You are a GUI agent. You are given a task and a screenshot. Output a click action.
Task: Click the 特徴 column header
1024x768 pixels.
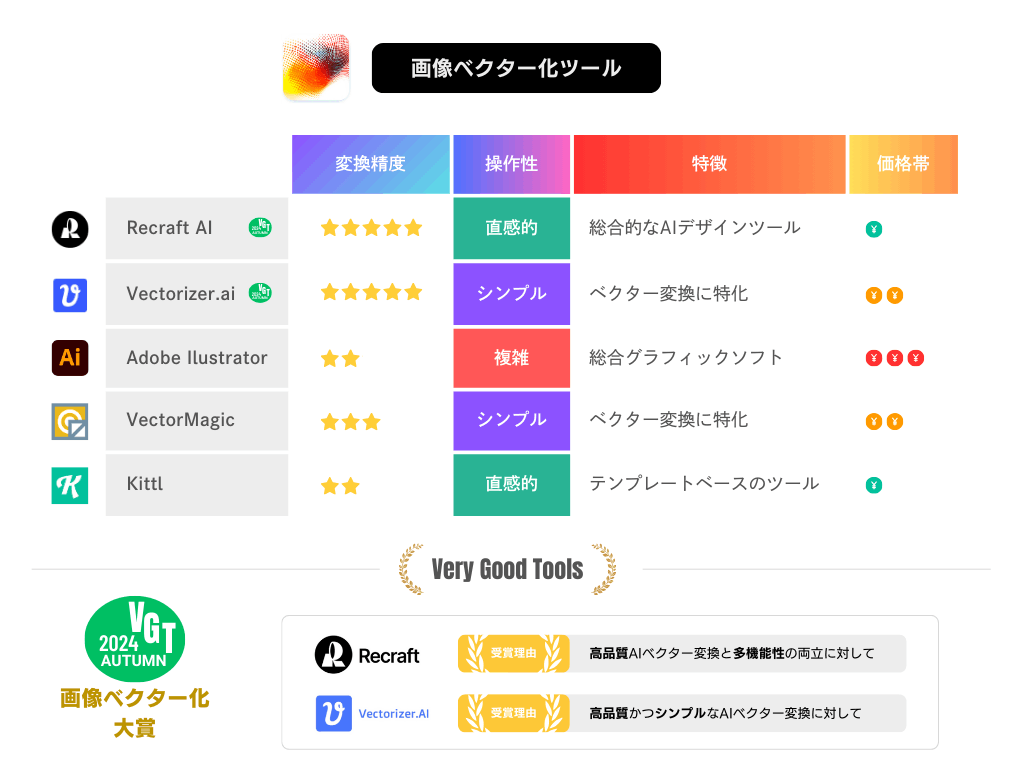(x=709, y=164)
